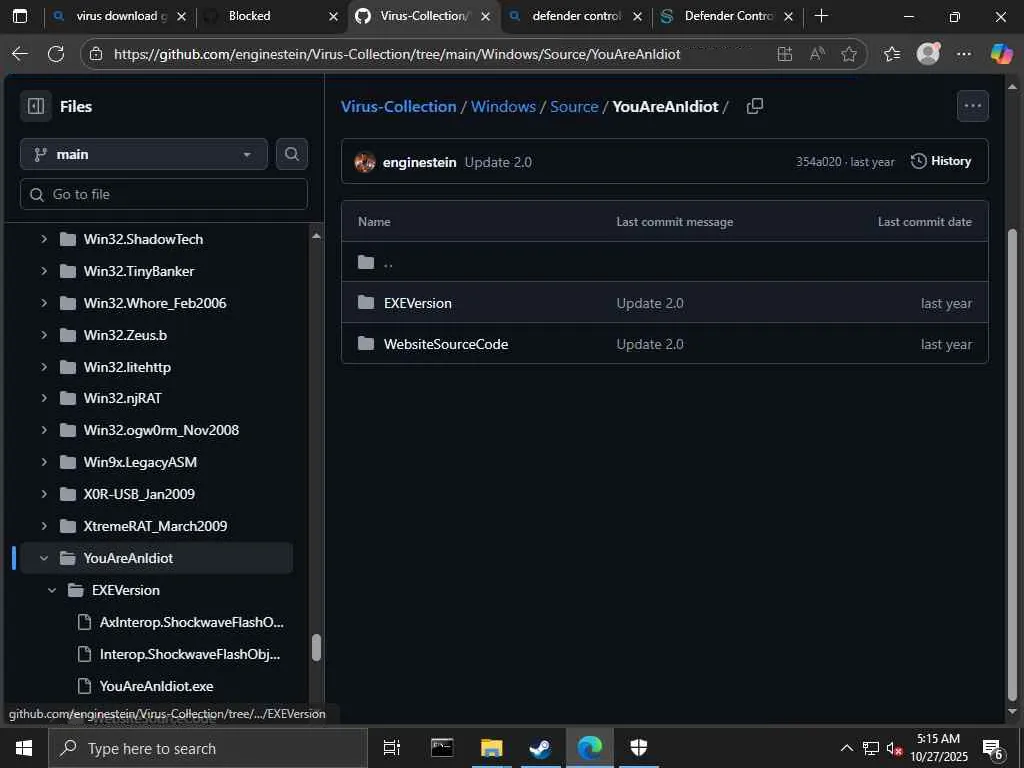View commit History

click(941, 161)
